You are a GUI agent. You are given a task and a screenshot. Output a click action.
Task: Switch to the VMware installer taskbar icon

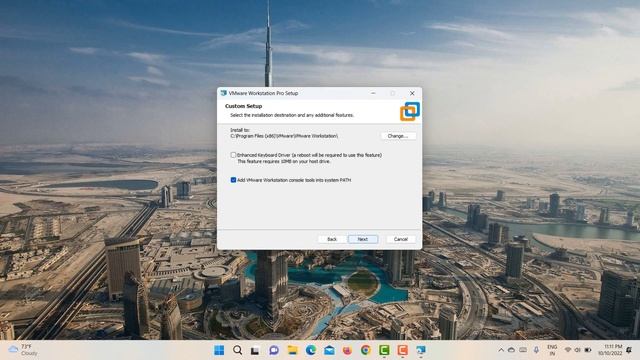421,350
